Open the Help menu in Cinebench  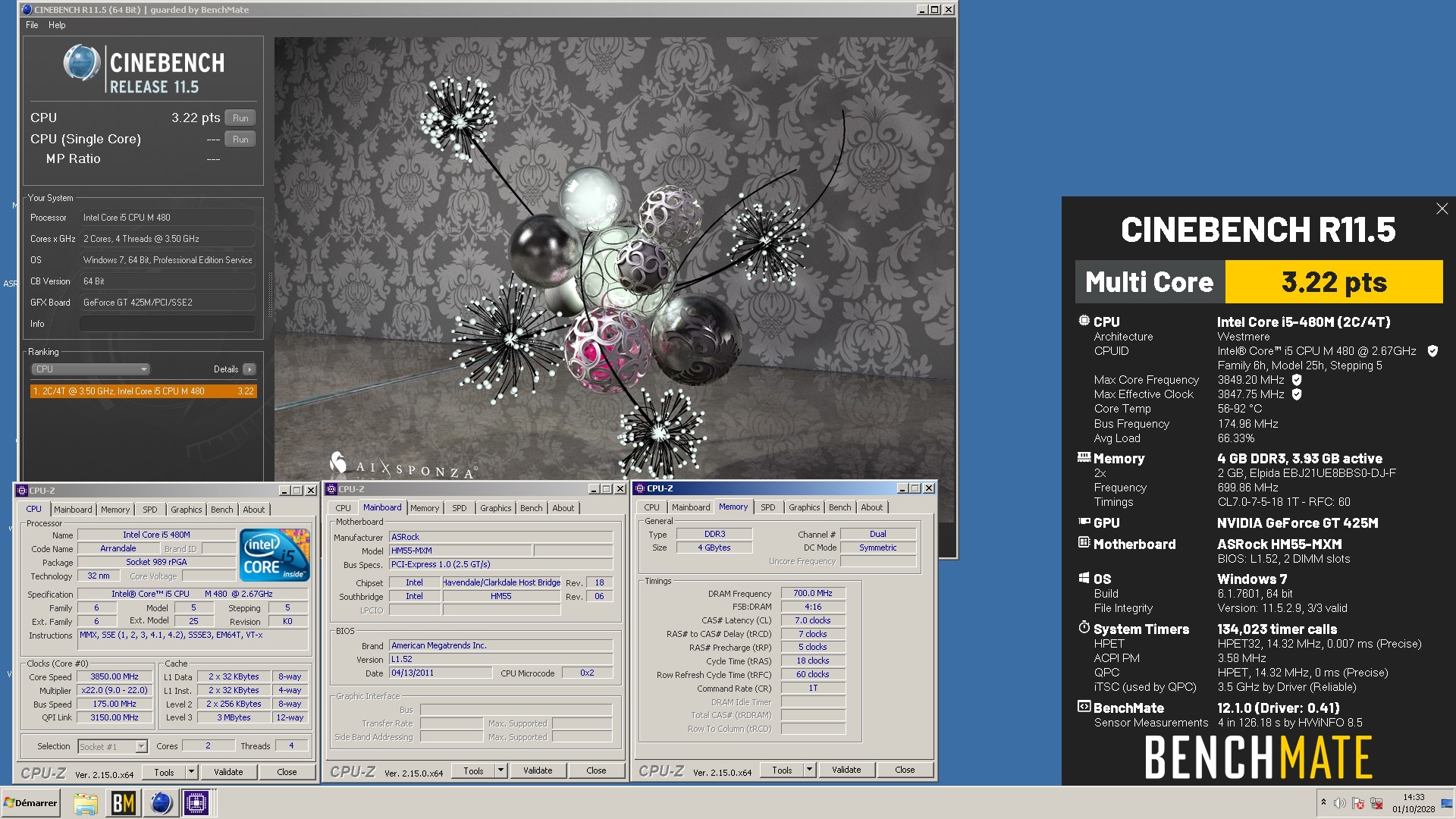57,25
